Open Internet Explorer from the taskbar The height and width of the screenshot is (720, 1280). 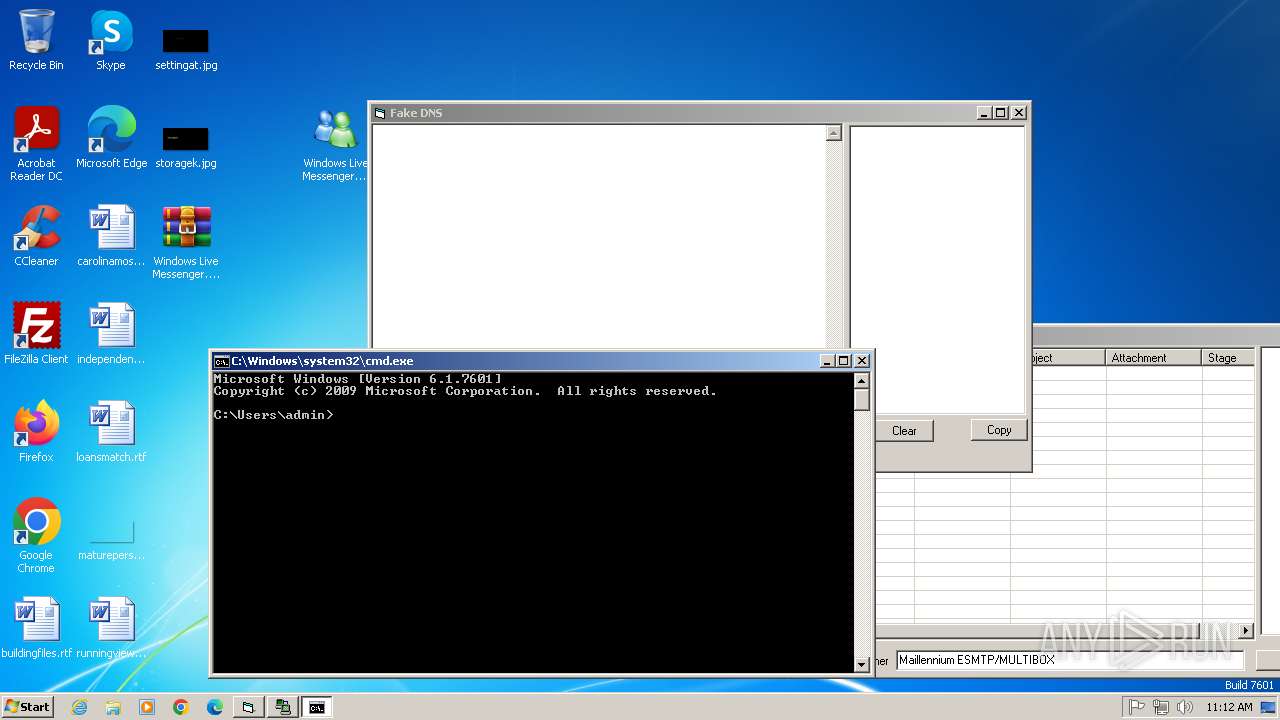click(79, 707)
